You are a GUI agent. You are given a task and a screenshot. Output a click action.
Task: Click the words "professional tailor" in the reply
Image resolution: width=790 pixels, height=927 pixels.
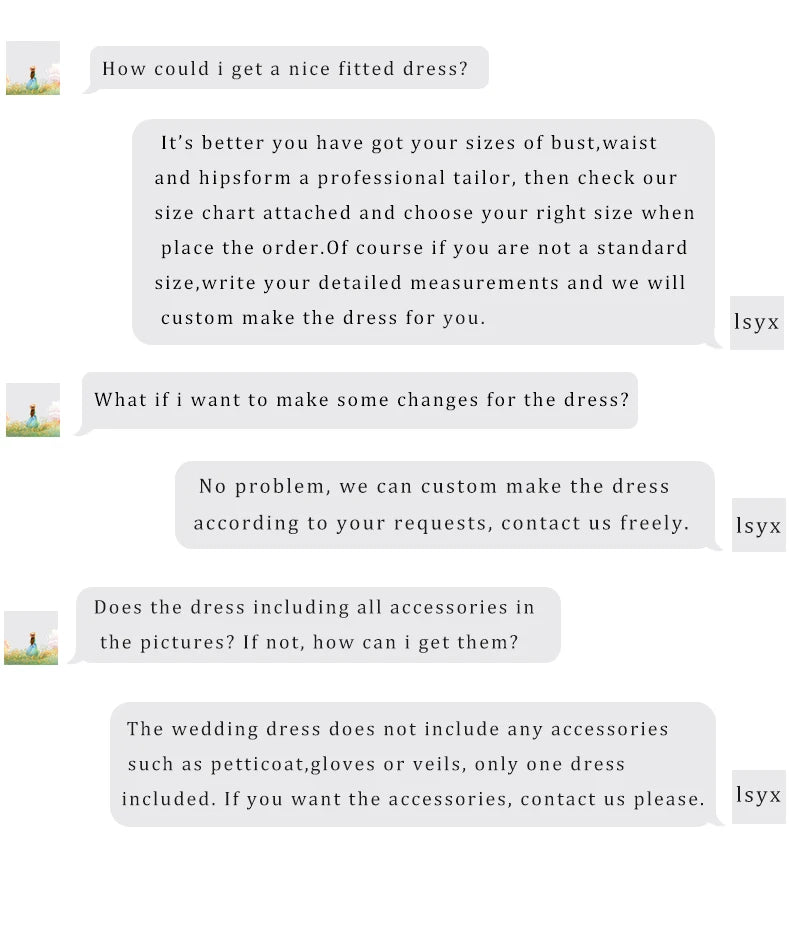tap(406, 178)
